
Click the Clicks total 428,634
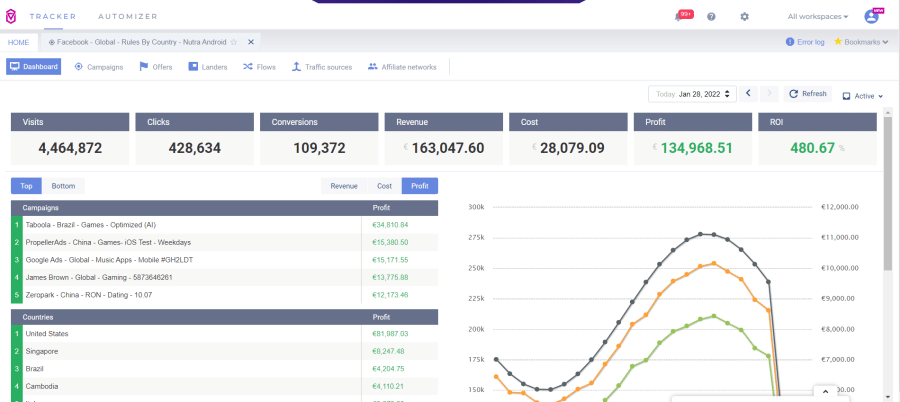(x=195, y=148)
